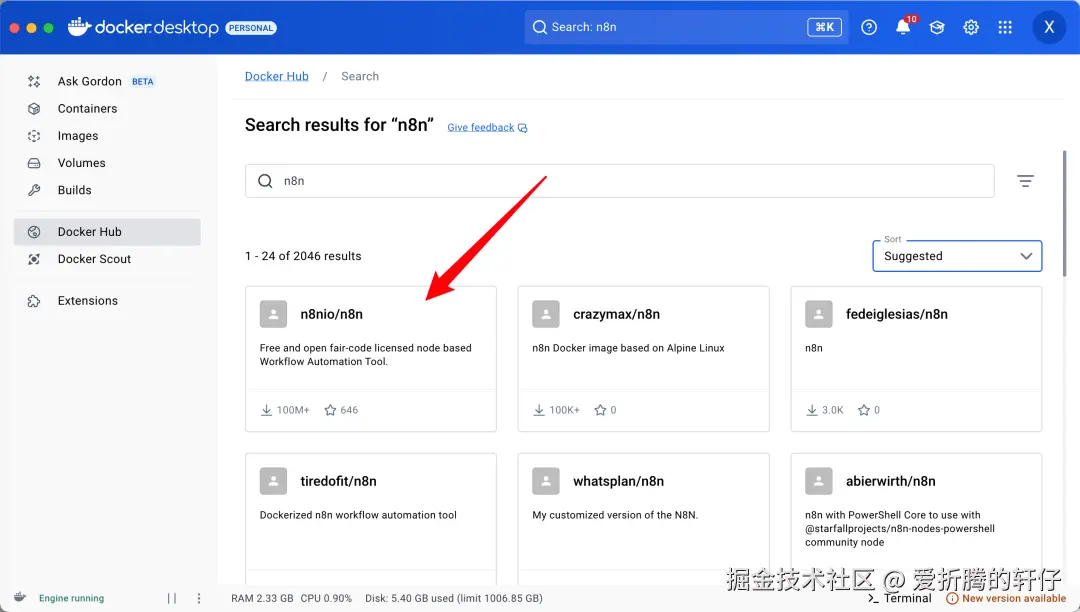
Task: Click 'My customized version of the N8N.' description
Action: pos(615,515)
